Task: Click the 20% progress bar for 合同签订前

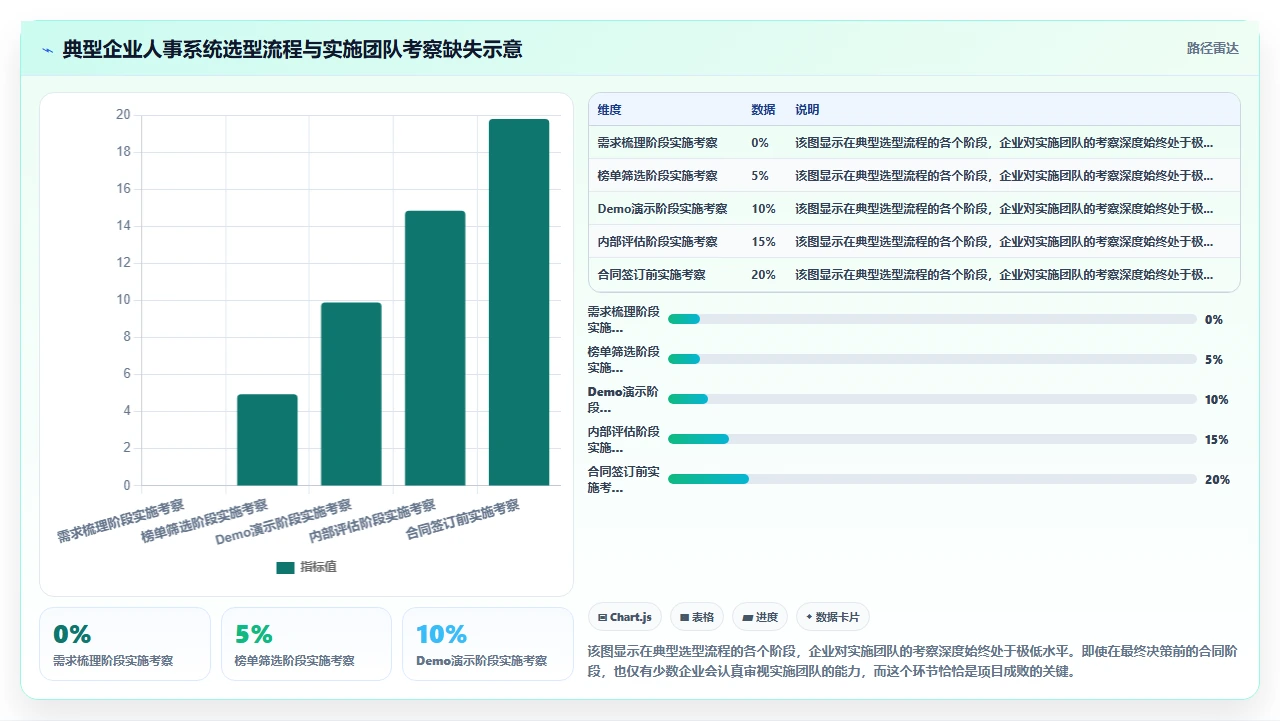Action: click(x=932, y=479)
